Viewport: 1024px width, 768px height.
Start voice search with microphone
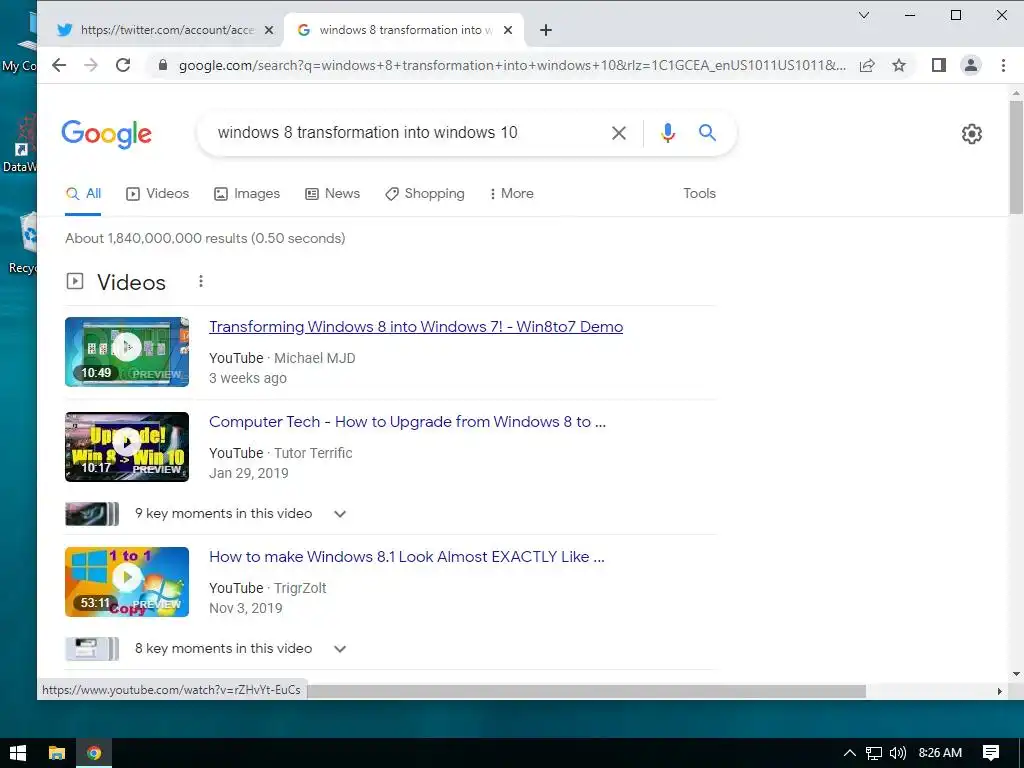(667, 133)
